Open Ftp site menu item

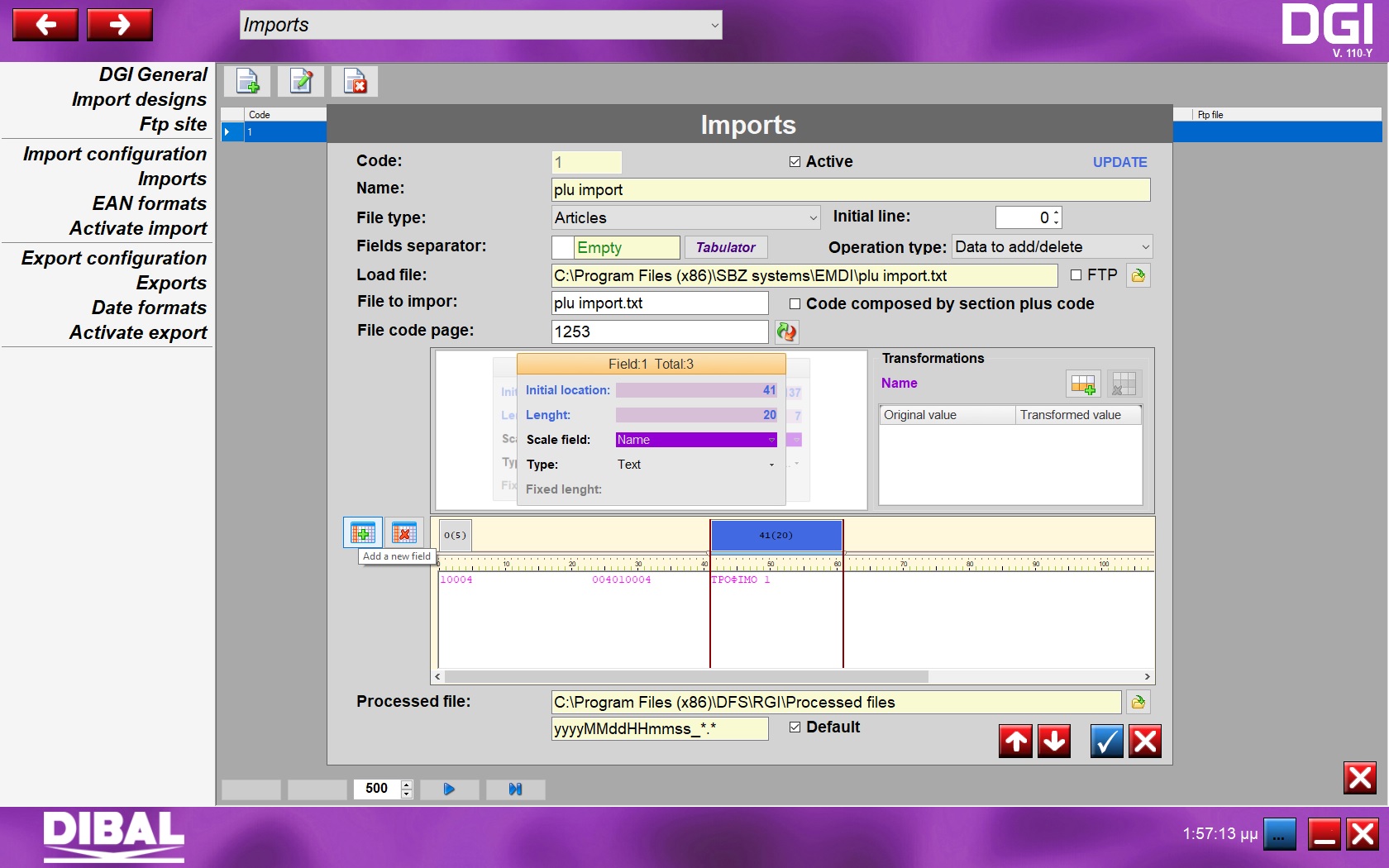[173, 124]
